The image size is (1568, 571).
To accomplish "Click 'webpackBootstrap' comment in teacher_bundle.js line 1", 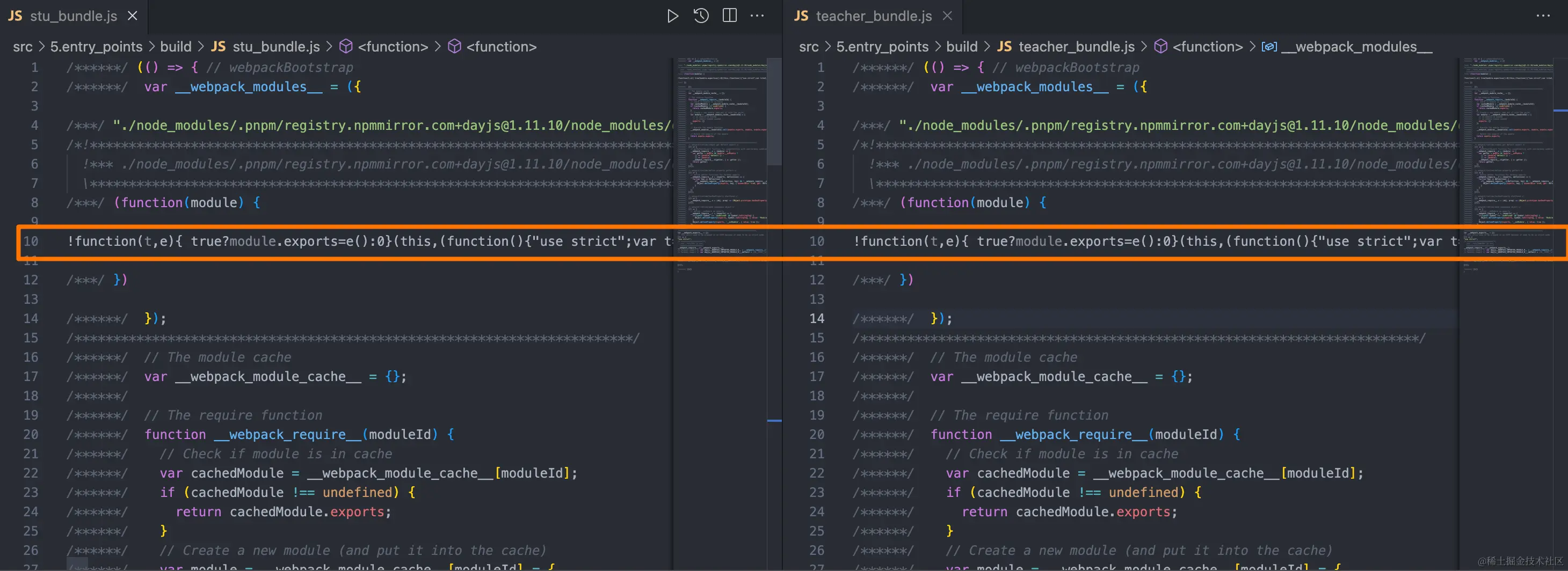I will pyautogui.click(x=1077, y=67).
